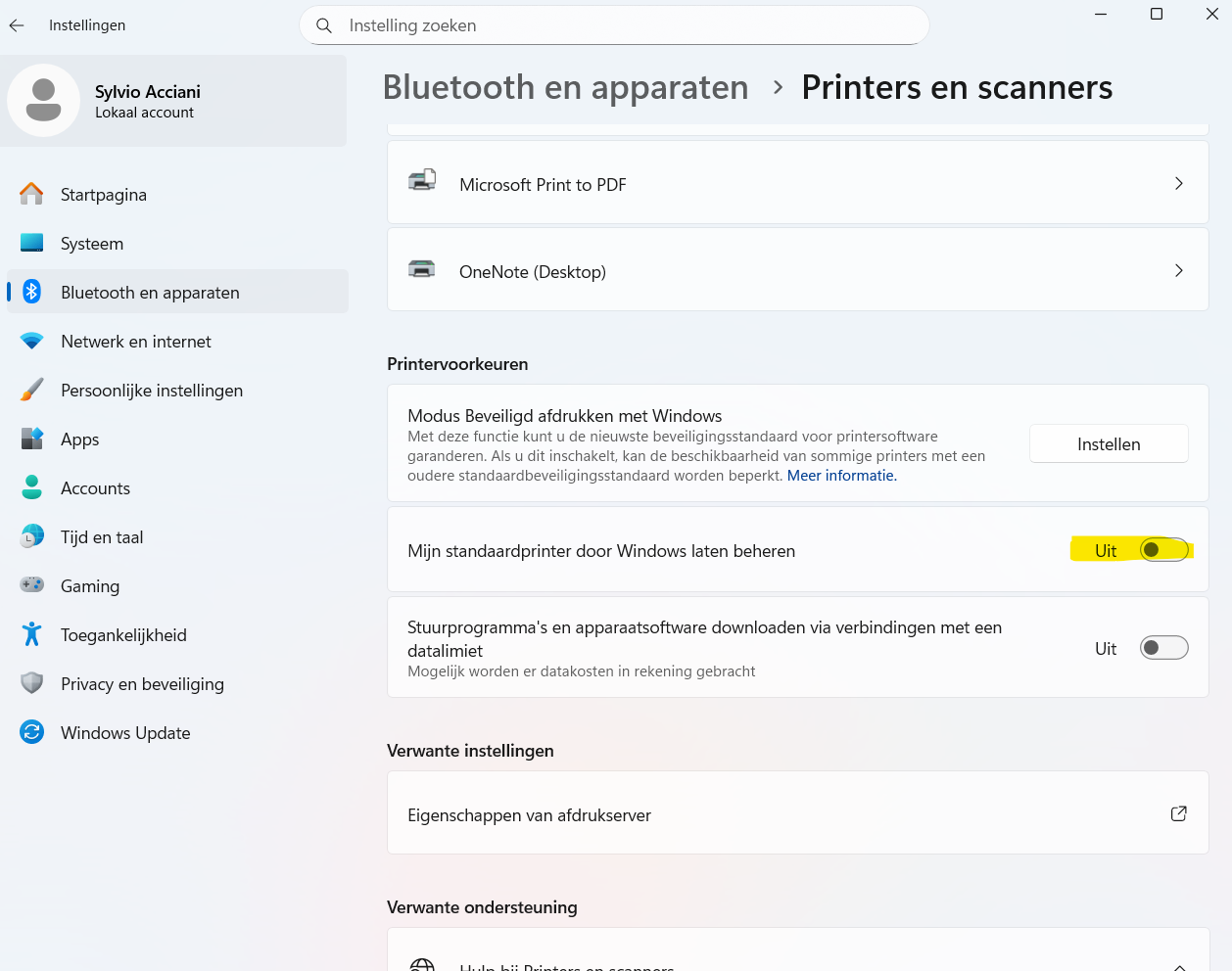Open Persoonlijke instellingen page
The width and height of the screenshot is (1232, 971).
coord(177,390)
